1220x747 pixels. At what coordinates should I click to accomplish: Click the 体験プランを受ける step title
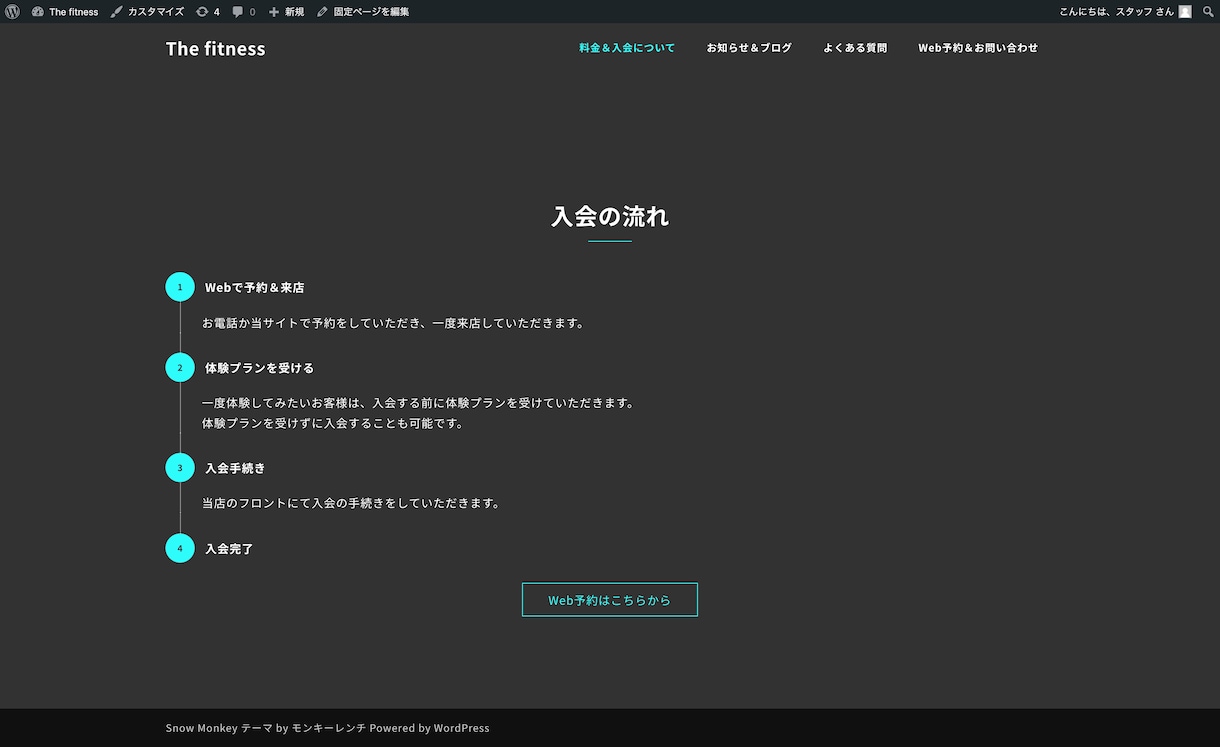(260, 368)
